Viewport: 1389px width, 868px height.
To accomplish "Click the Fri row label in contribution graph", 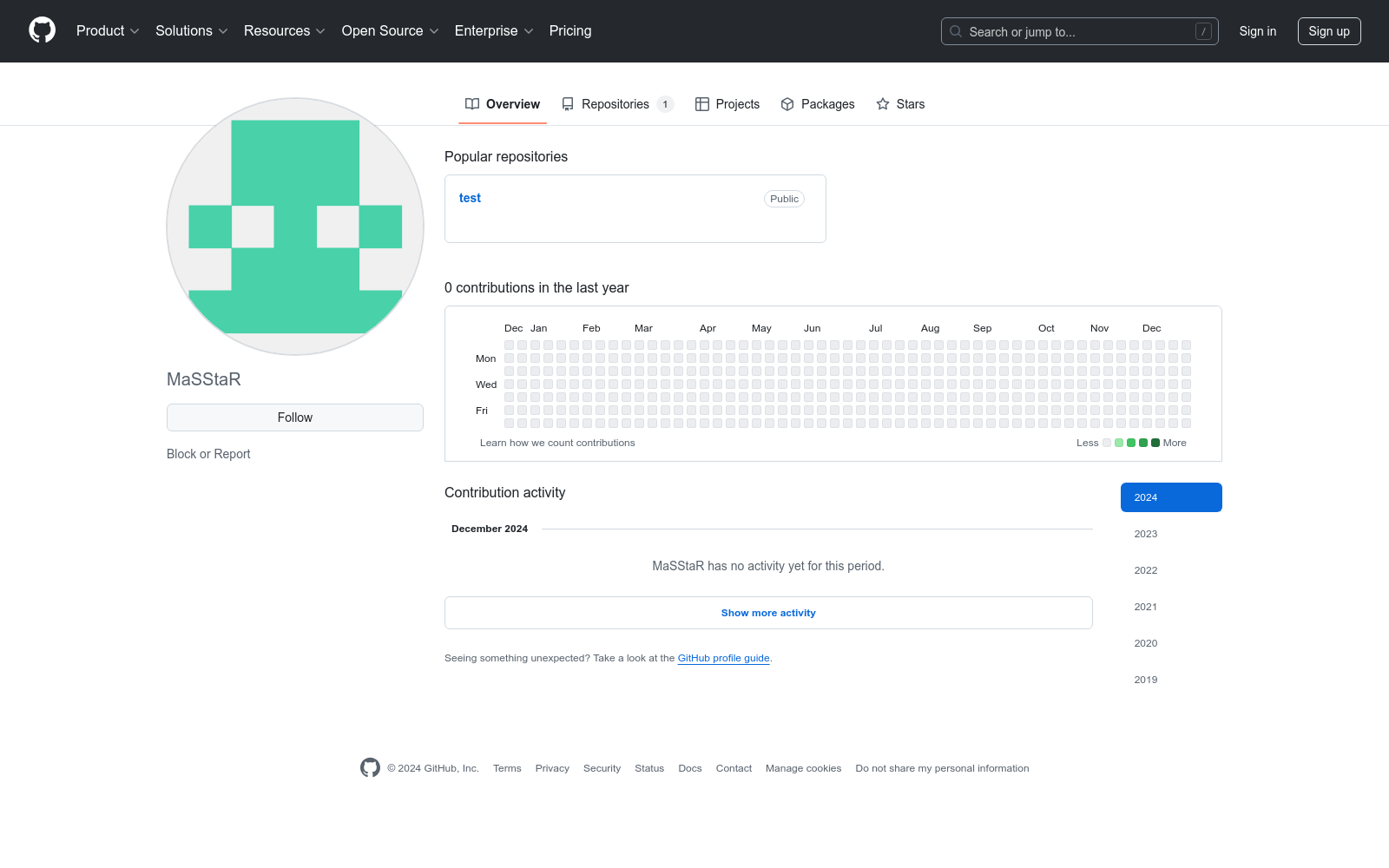I will tap(482, 411).
